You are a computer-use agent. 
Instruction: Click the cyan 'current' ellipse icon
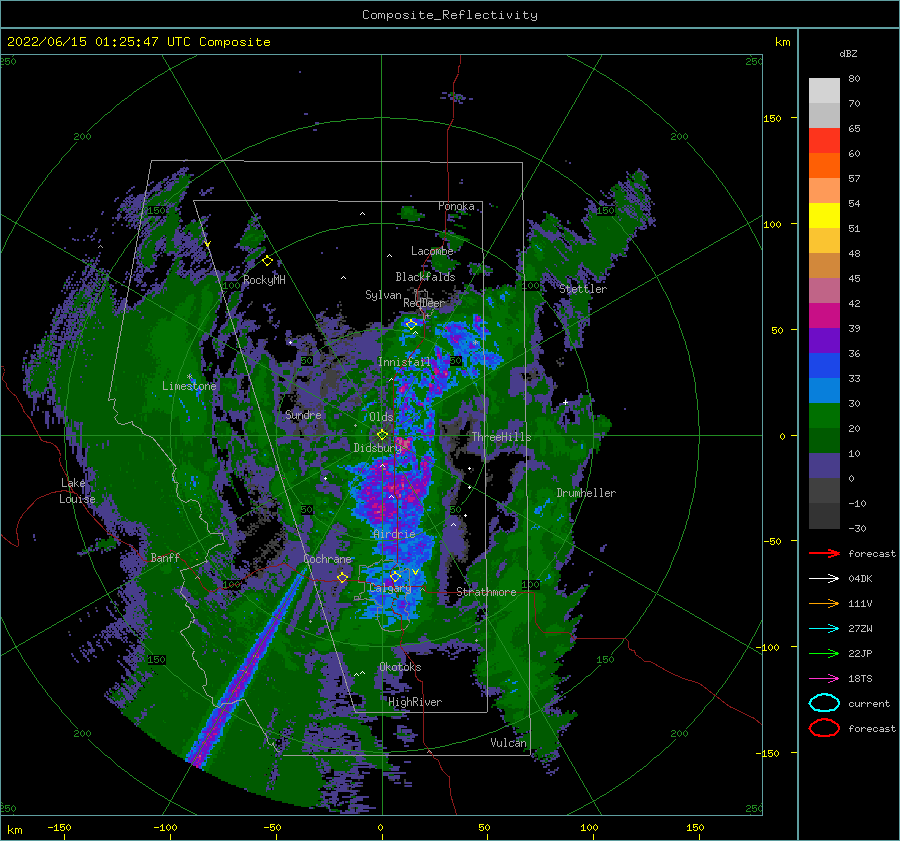[824, 703]
